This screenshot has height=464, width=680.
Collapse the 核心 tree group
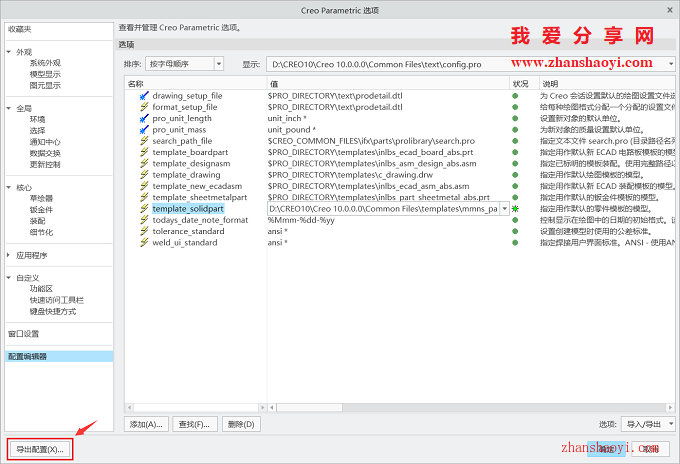pos(9,187)
